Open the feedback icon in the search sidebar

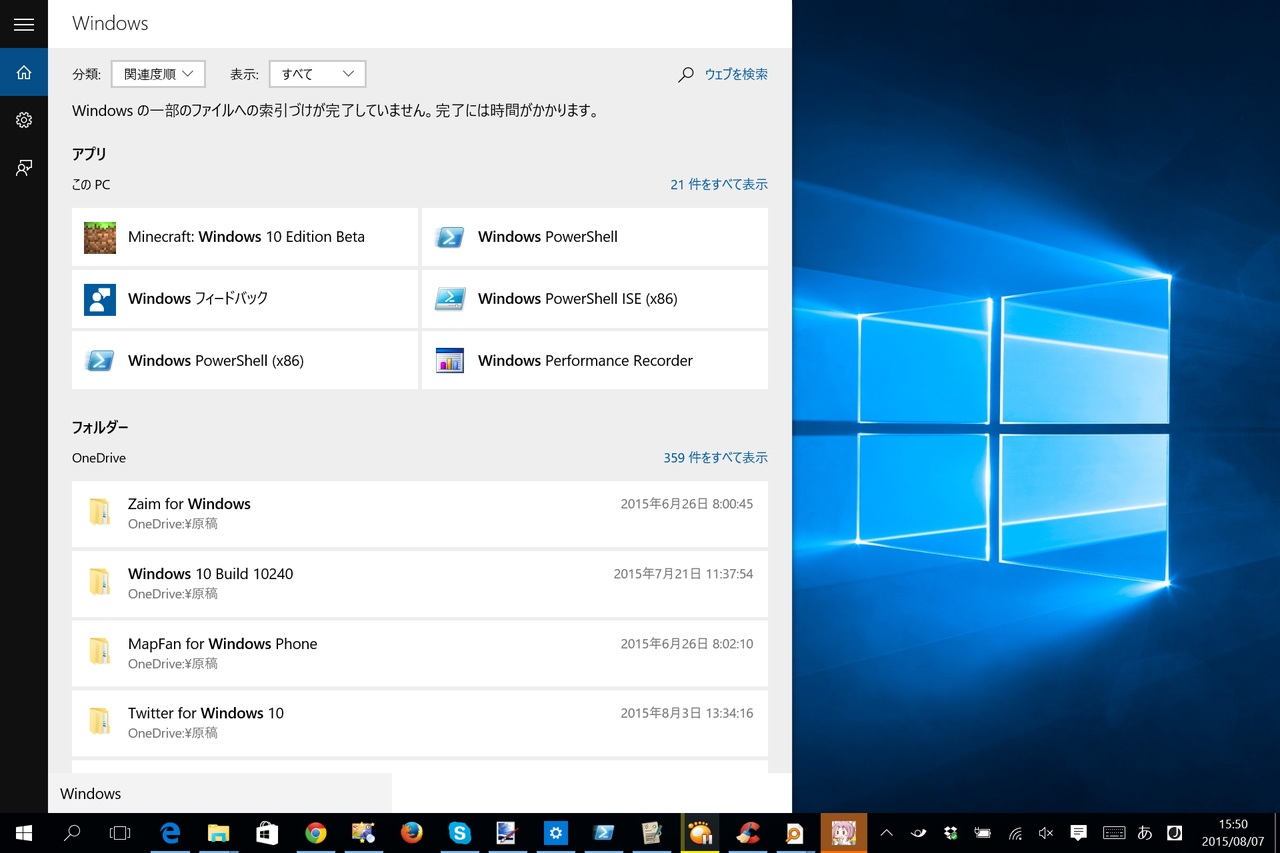pyautogui.click(x=24, y=168)
